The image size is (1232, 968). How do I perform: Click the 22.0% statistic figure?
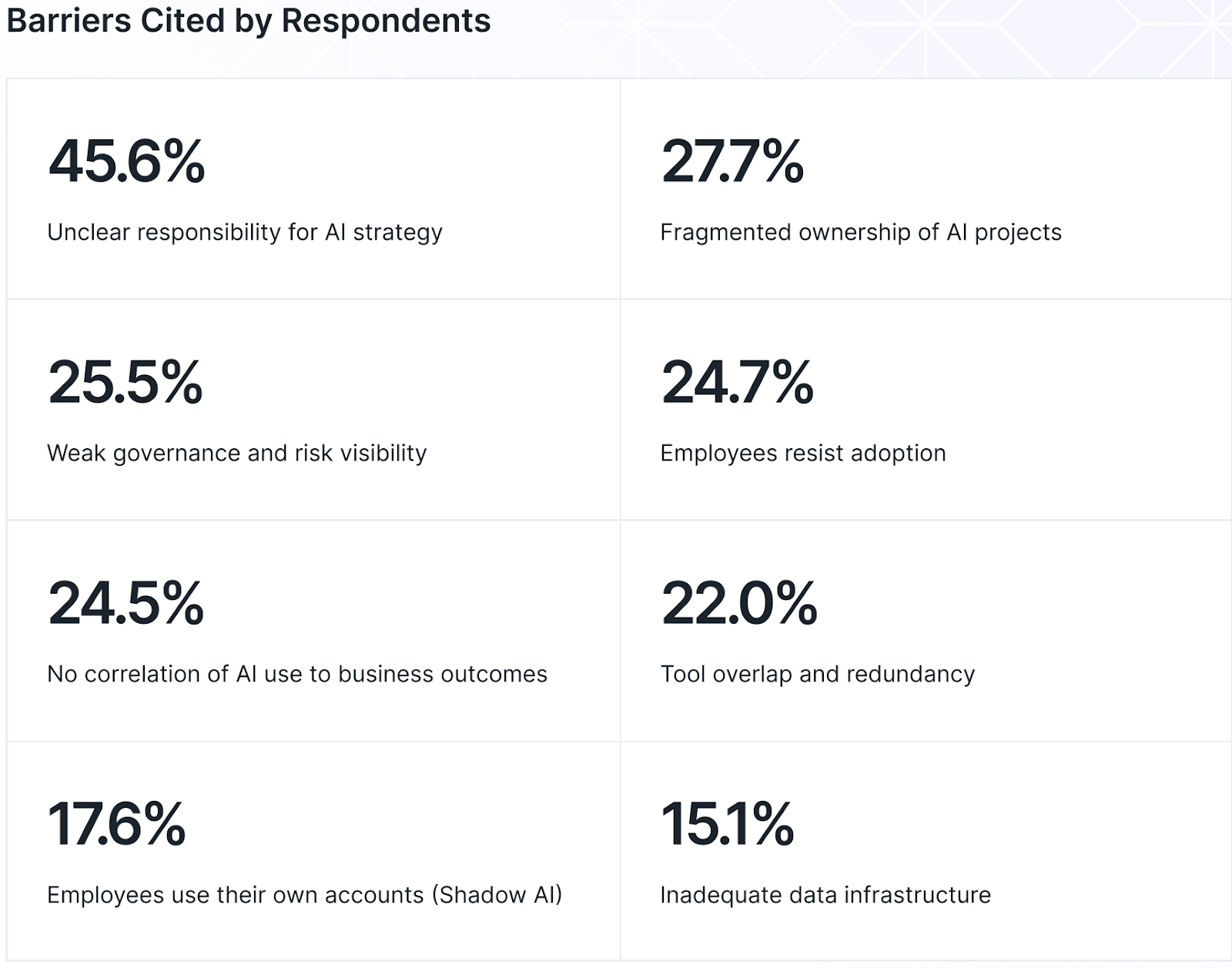coord(739,604)
